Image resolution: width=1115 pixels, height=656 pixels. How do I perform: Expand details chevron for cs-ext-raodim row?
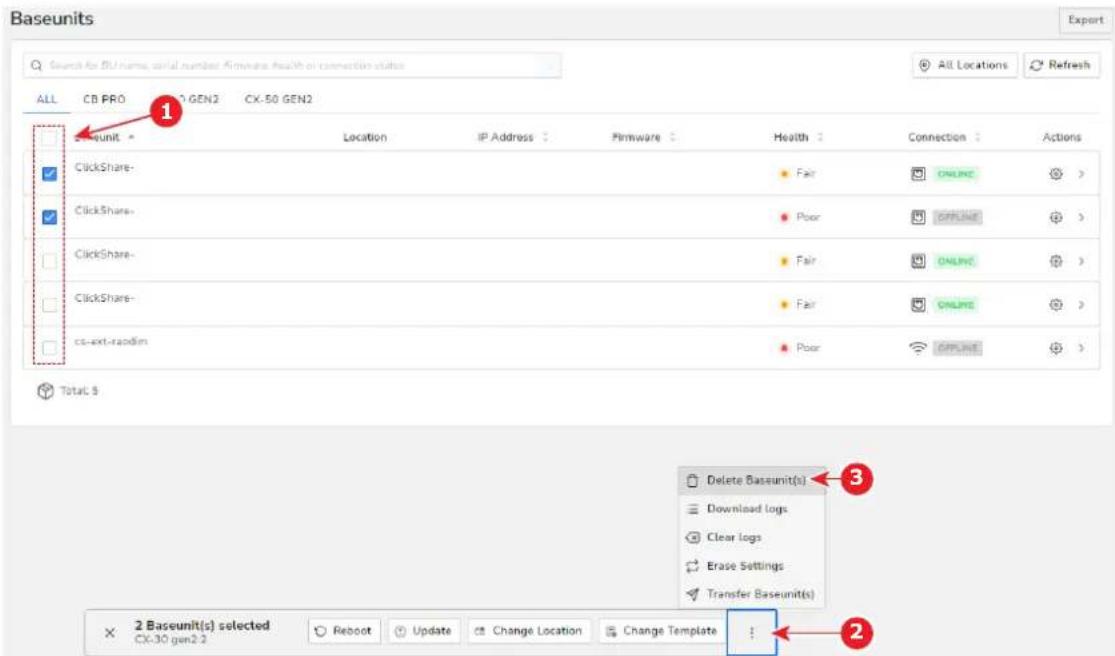pyautogui.click(x=1082, y=348)
